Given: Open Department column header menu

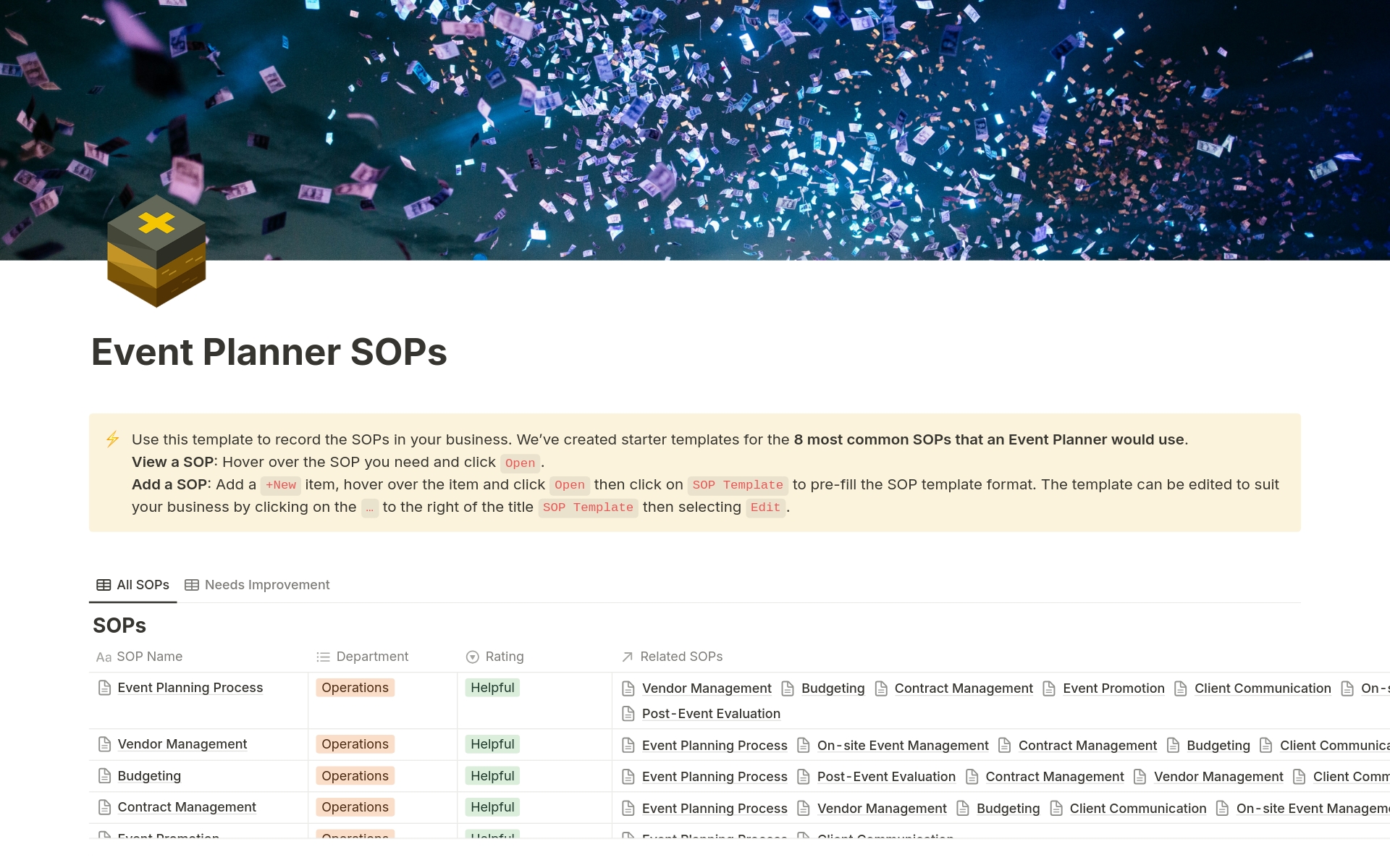Looking at the screenshot, I should pos(371,657).
